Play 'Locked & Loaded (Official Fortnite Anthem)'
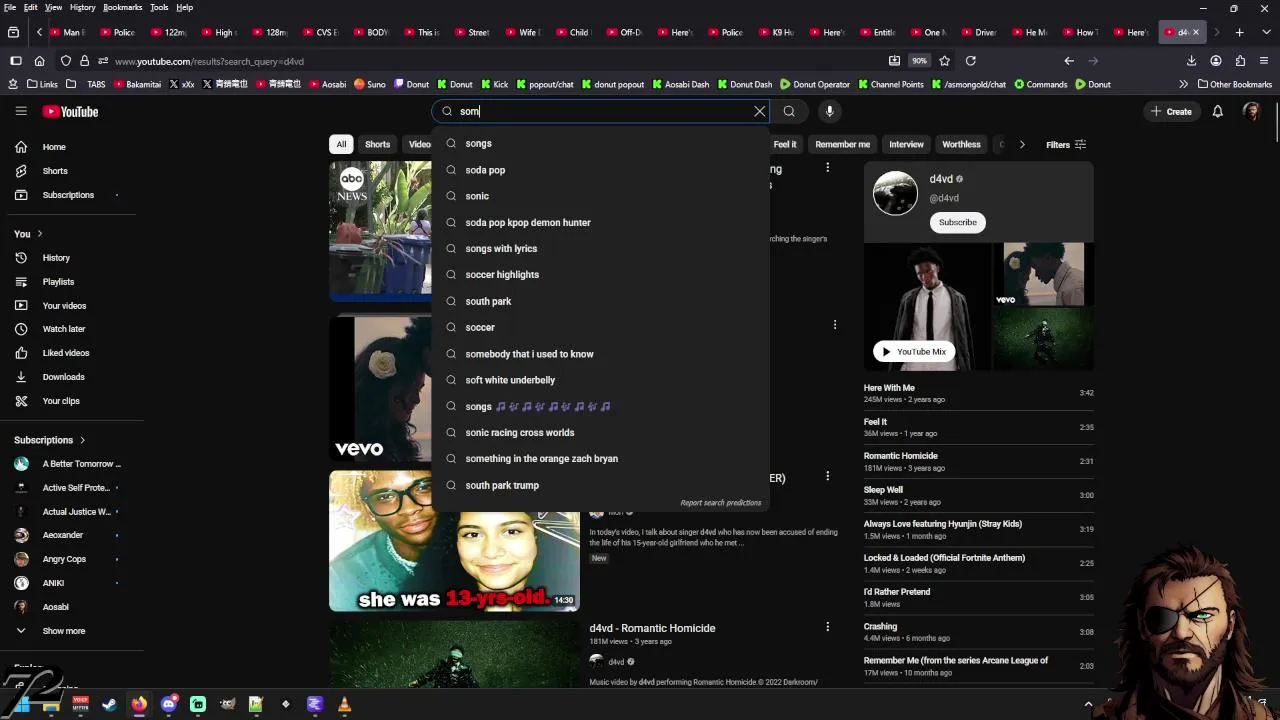 (x=944, y=558)
